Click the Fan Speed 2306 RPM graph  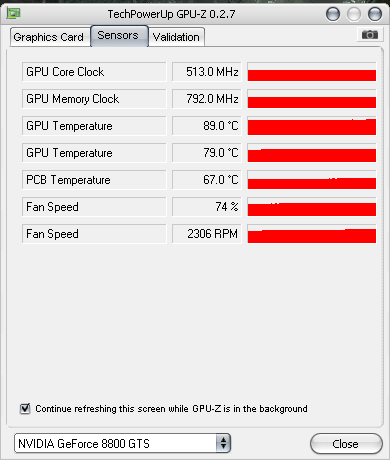coord(312,234)
